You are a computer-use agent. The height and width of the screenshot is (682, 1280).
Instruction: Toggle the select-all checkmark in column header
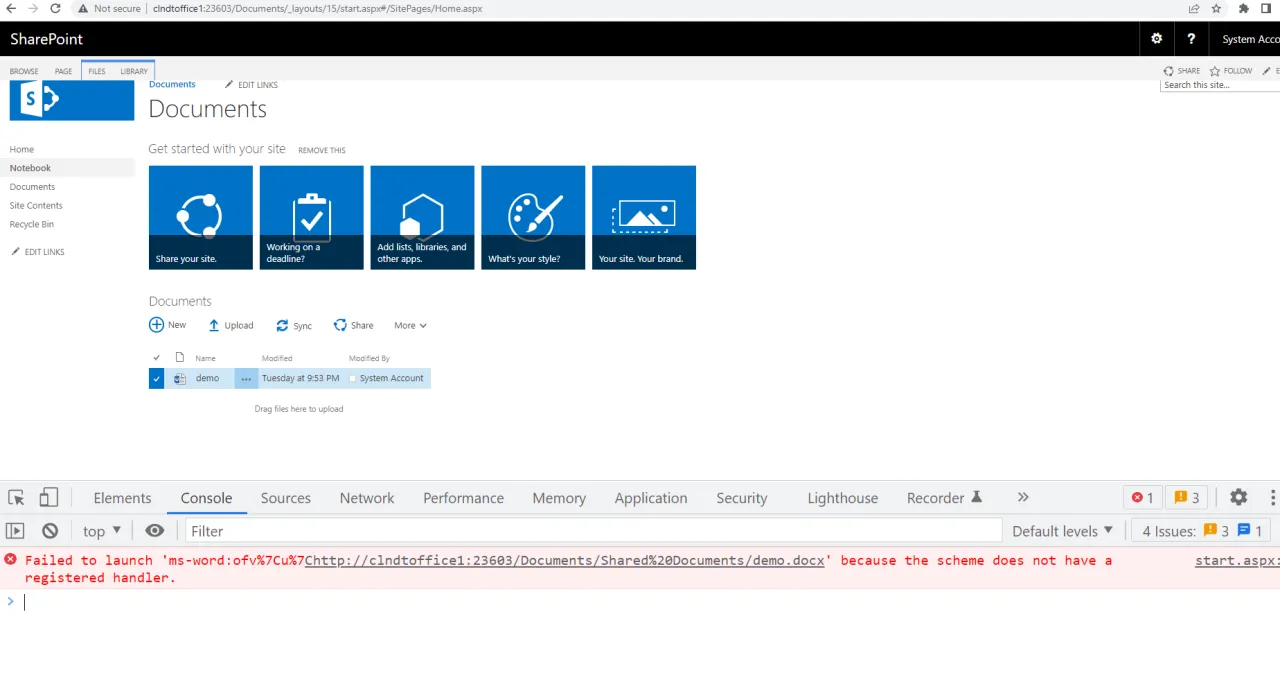(156, 358)
